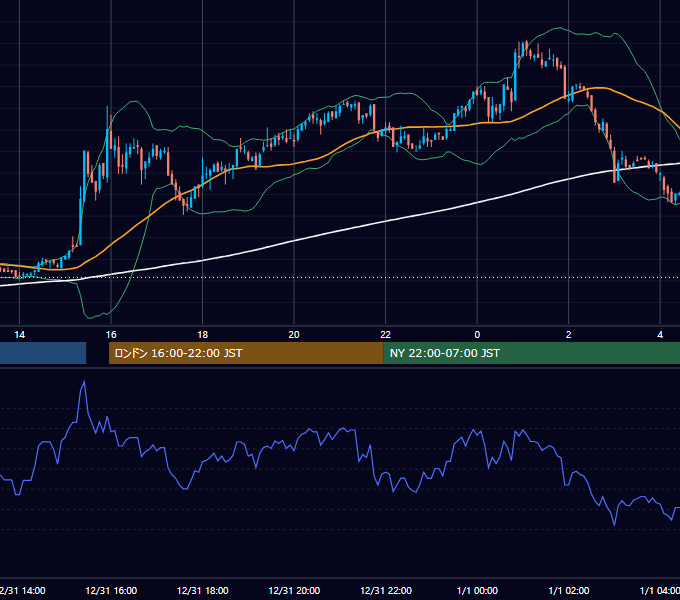The height and width of the screenshot is (600, 680).
Task: Click the 1/1 00:00 date label
Action: [477, 590]
